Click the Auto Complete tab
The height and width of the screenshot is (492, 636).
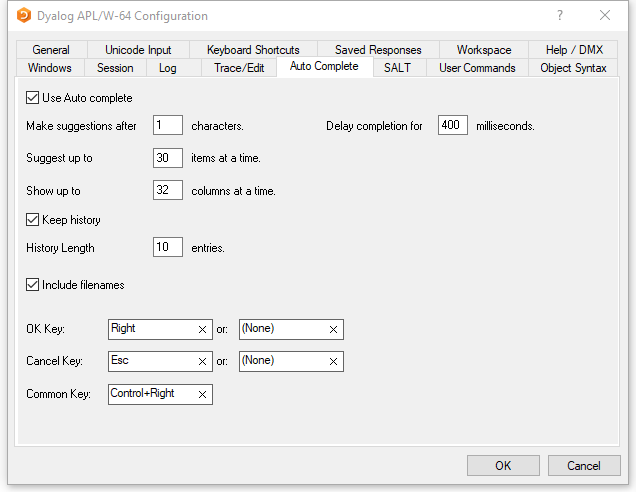tap(324, 66)
